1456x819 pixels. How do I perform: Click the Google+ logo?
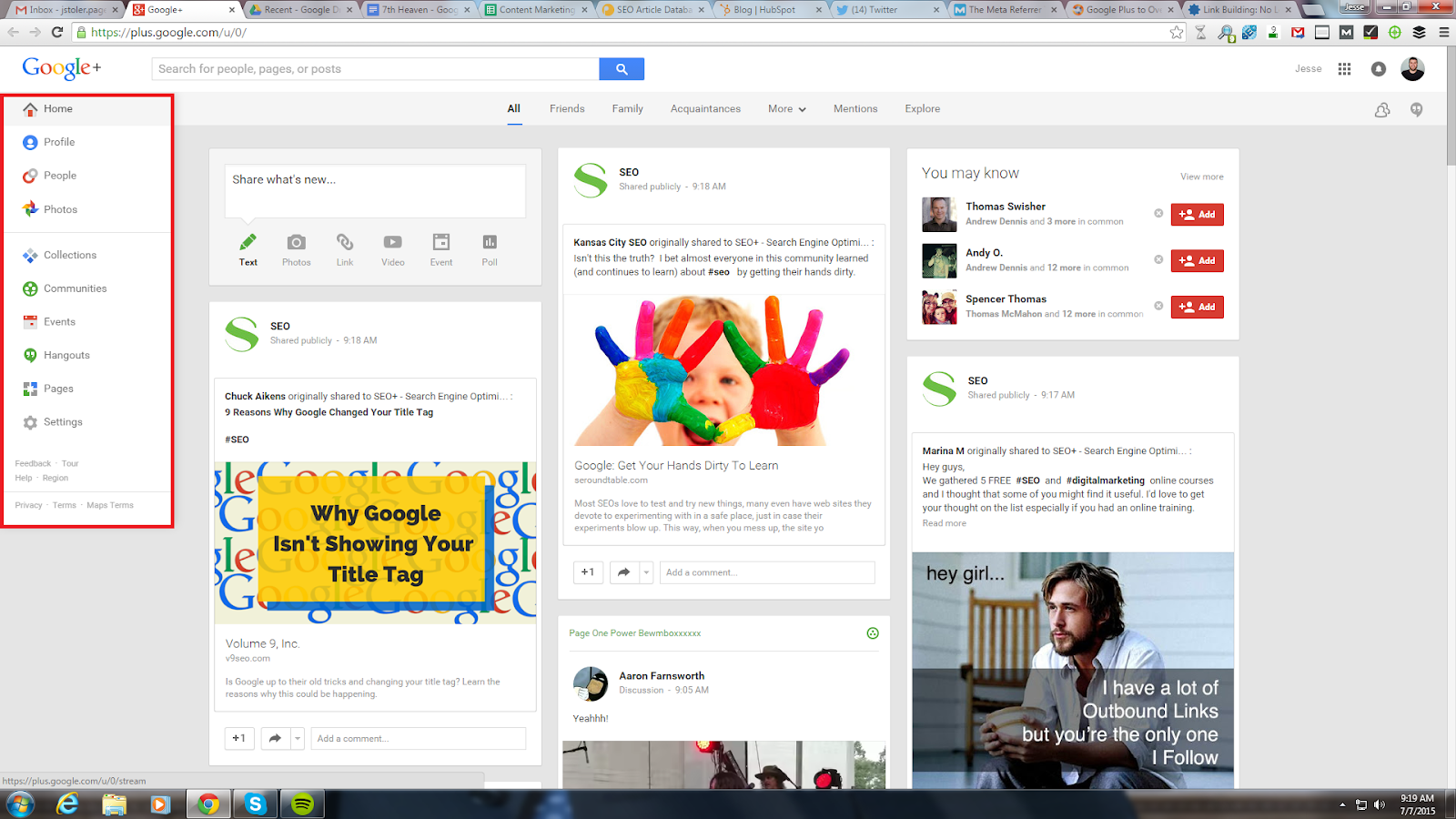(x=62, y=68)
